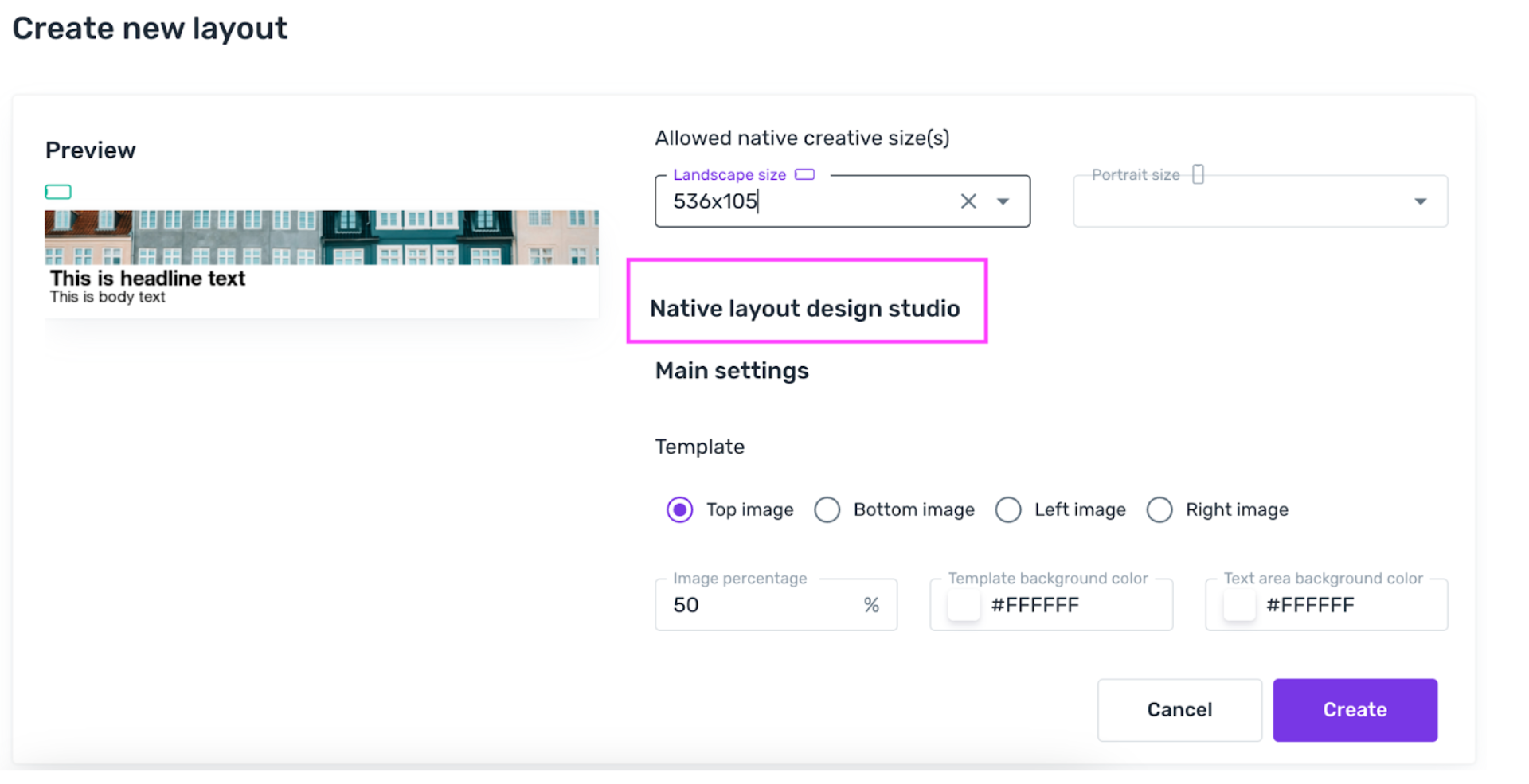This screenshot has height=784, width=1529.
Task: Click the 'This is headline text' preview
Action: [x=147, y=278]
